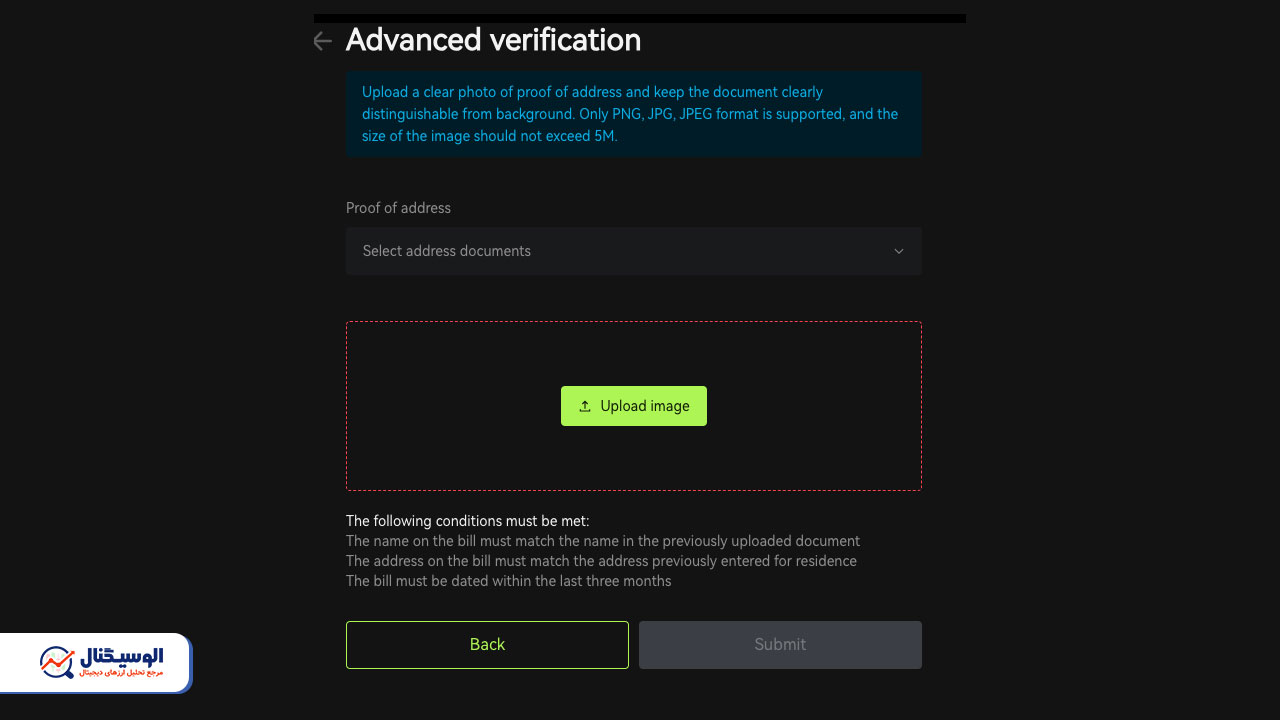
Task: Click the upload arrow icon in the Upload image button
Action: (585, 406)
